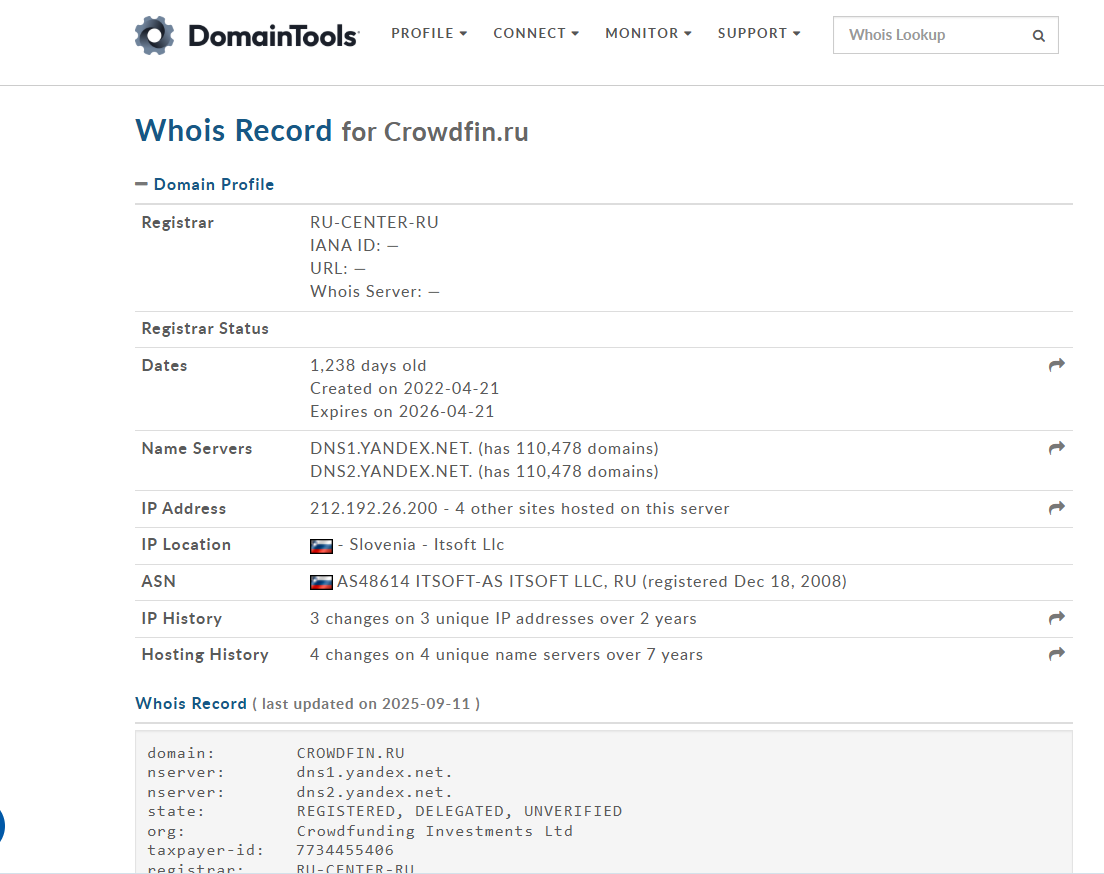Click the 'for Crowdfin.ru' page title text
1104x874 pixels.
pos(435,132)
